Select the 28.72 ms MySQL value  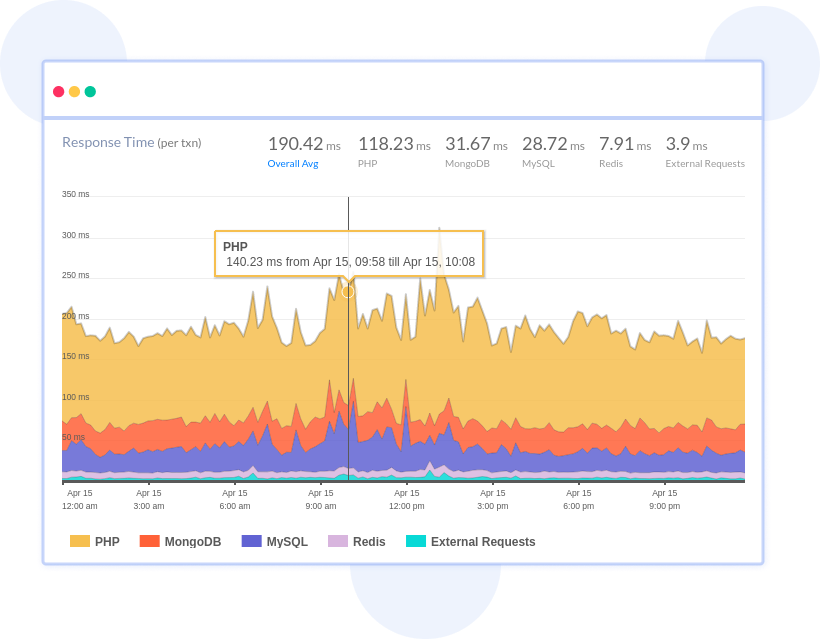pos(553,144)
